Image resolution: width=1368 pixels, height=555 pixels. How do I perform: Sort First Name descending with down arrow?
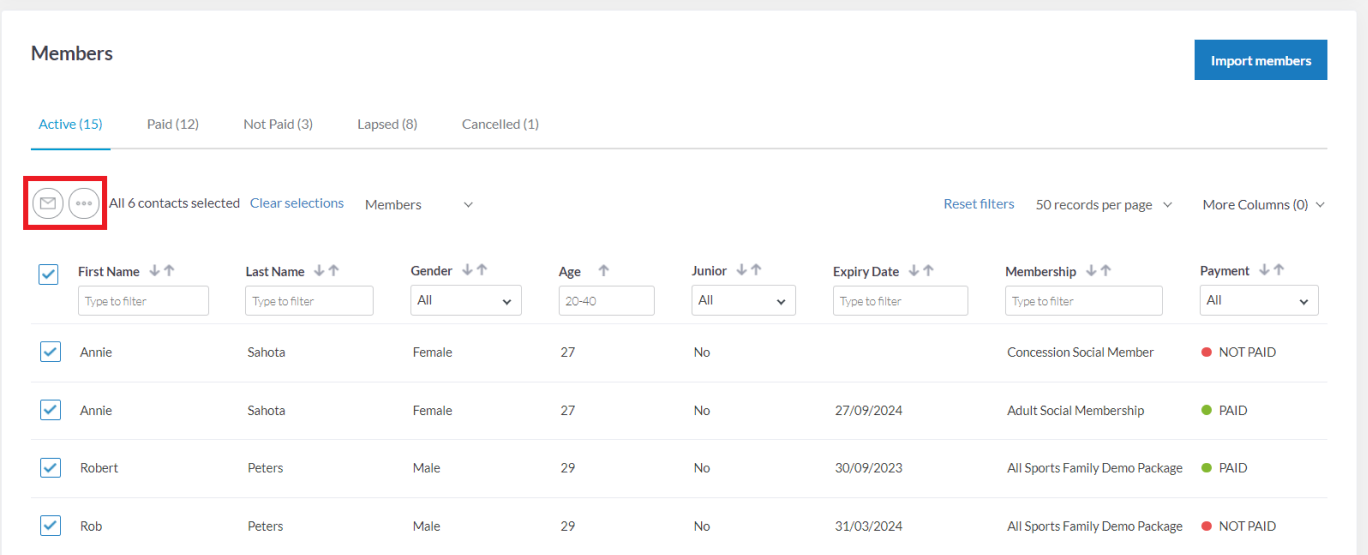[154, 271]
